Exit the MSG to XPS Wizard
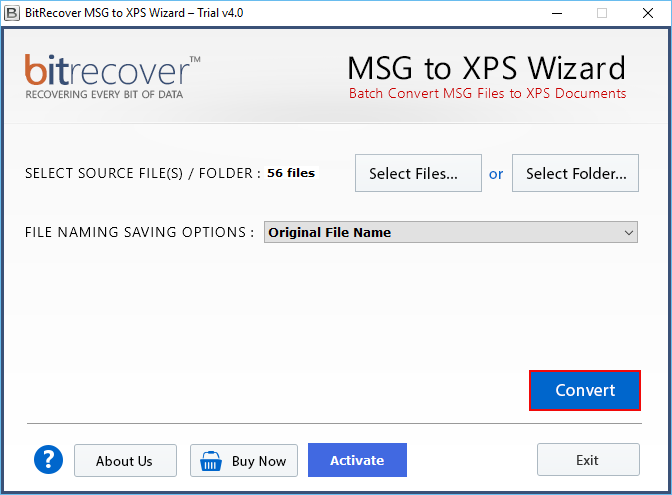Viewport: 672px width, 495px height. click(588, 460)
